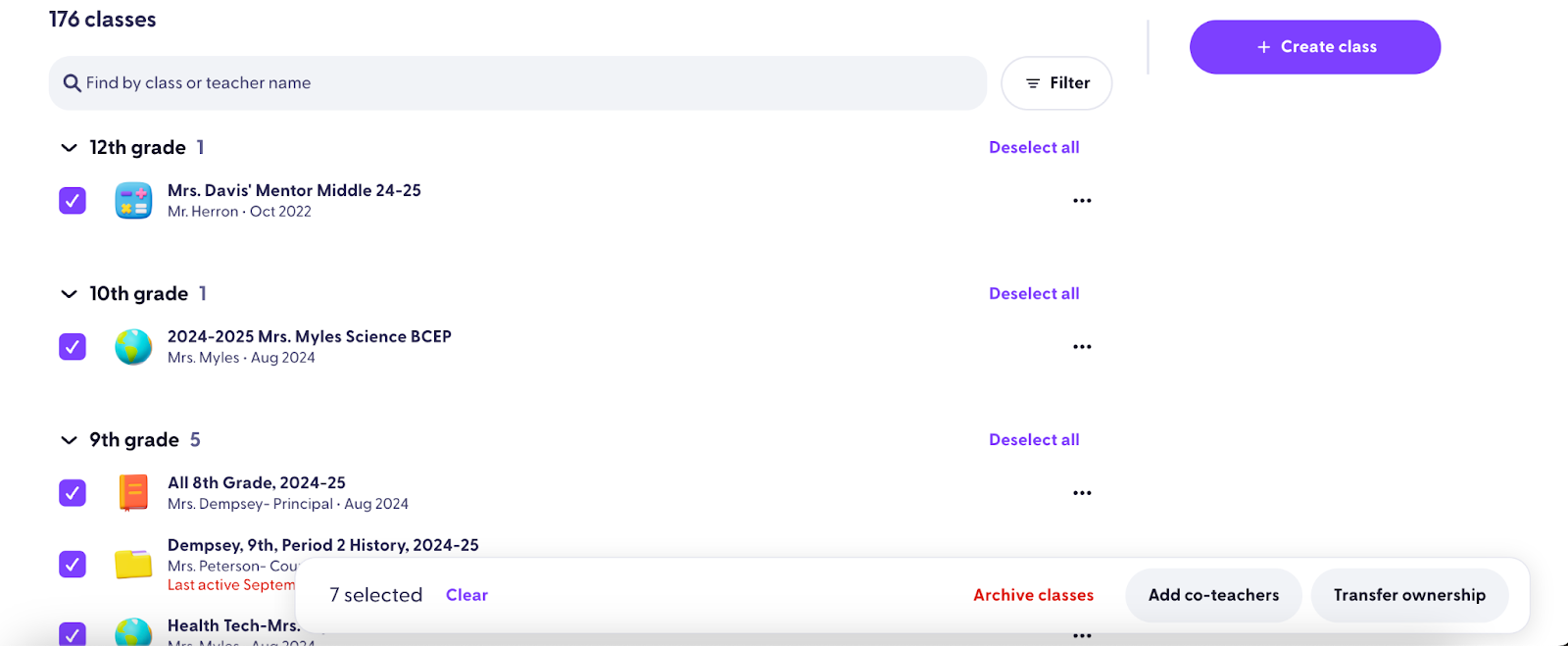Open more options for Mrs. Davis' Mentor Middle
This screenshot has width=1568, height=646.
pyautogui.click(x=1082, y=200)
